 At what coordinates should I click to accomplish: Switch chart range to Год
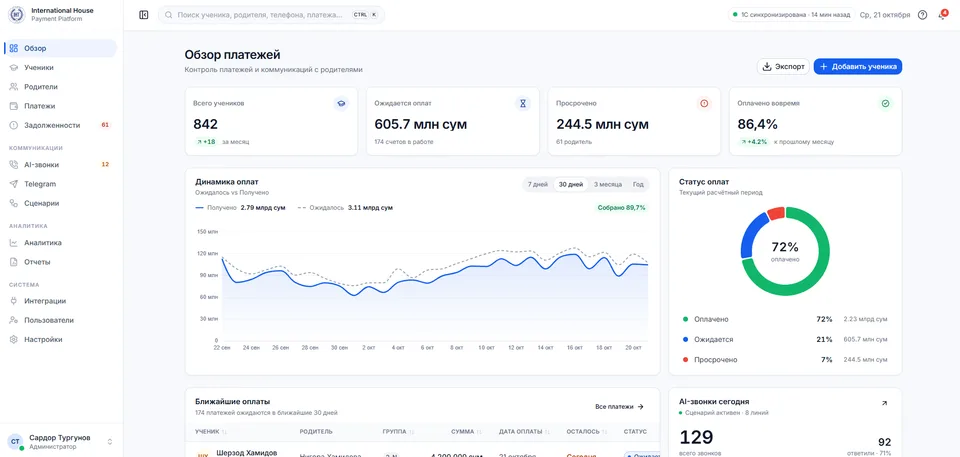[x=638, y=184]
